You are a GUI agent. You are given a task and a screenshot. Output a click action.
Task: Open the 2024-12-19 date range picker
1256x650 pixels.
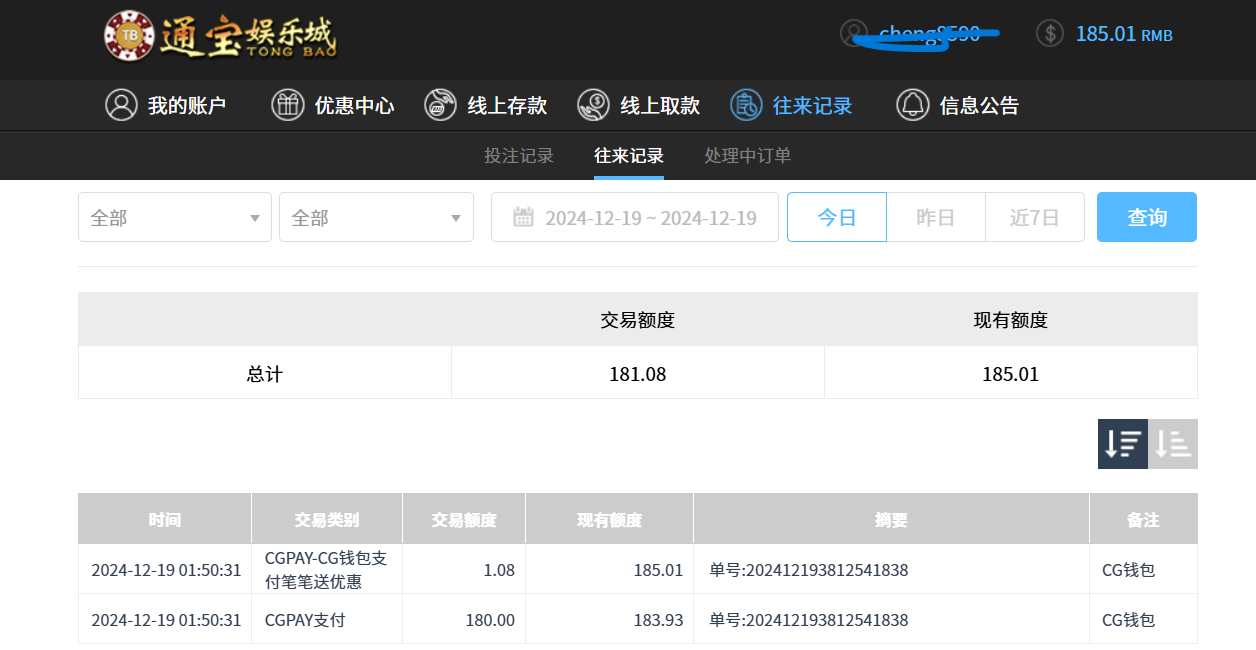(650, 217)
